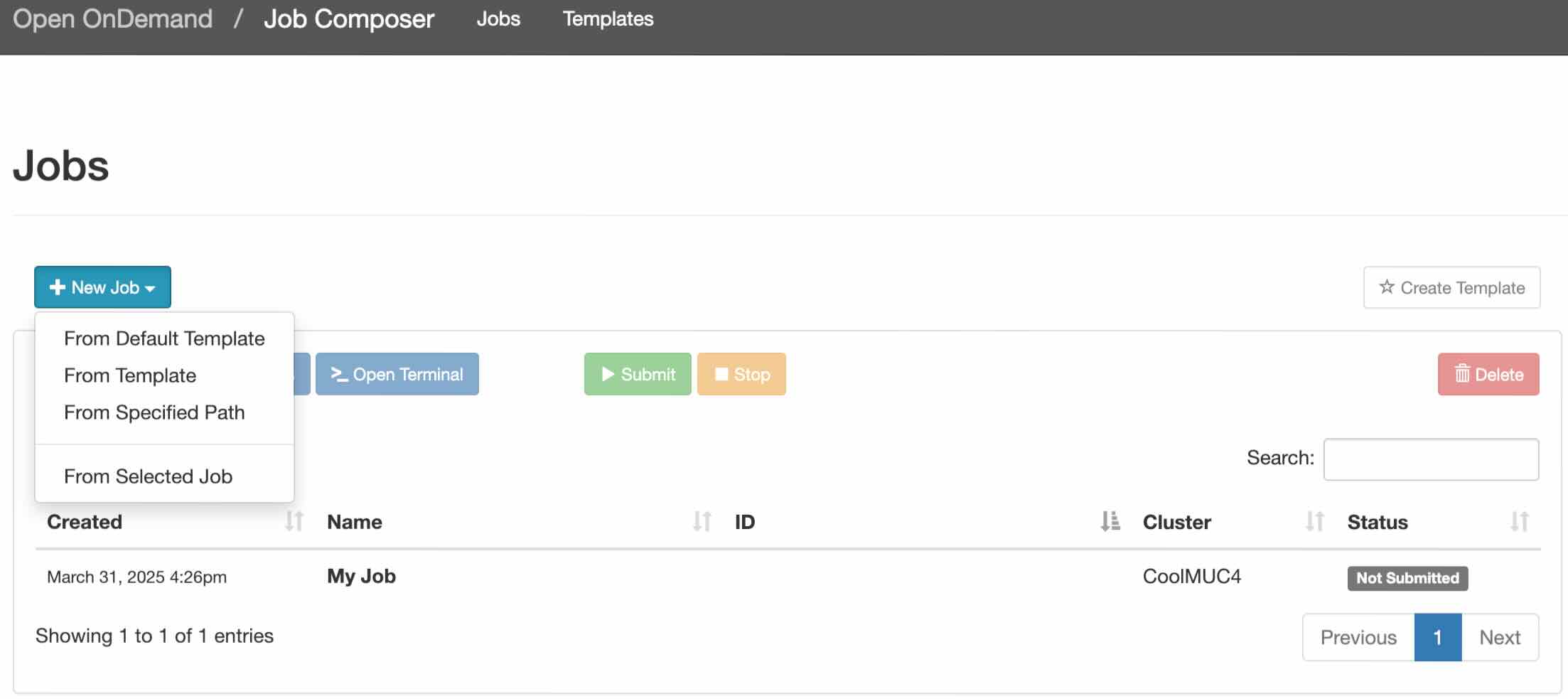Open Terminal for the selected job

coord(397,374)
